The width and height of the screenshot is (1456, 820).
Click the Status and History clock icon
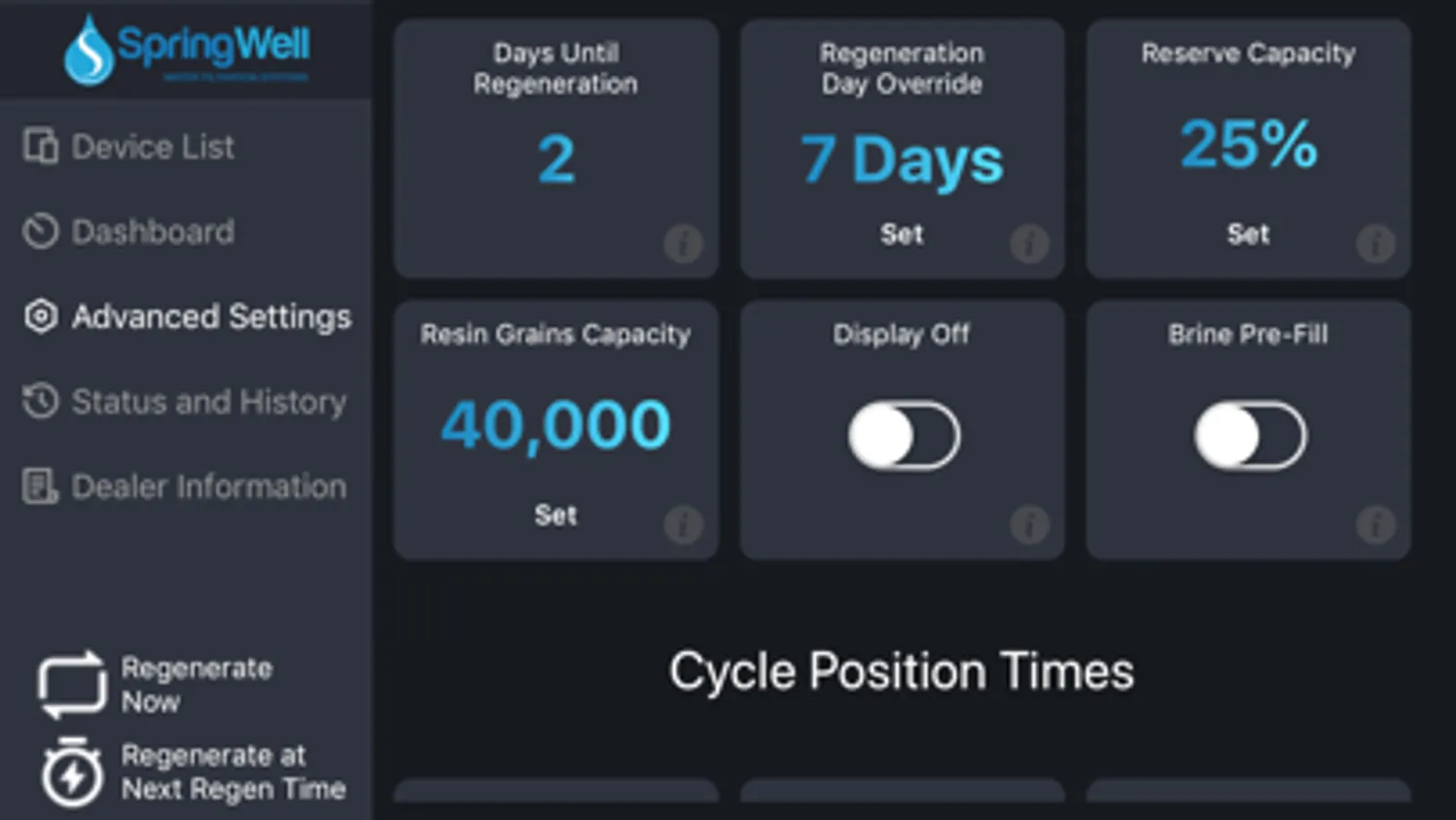tap(41, 401)
